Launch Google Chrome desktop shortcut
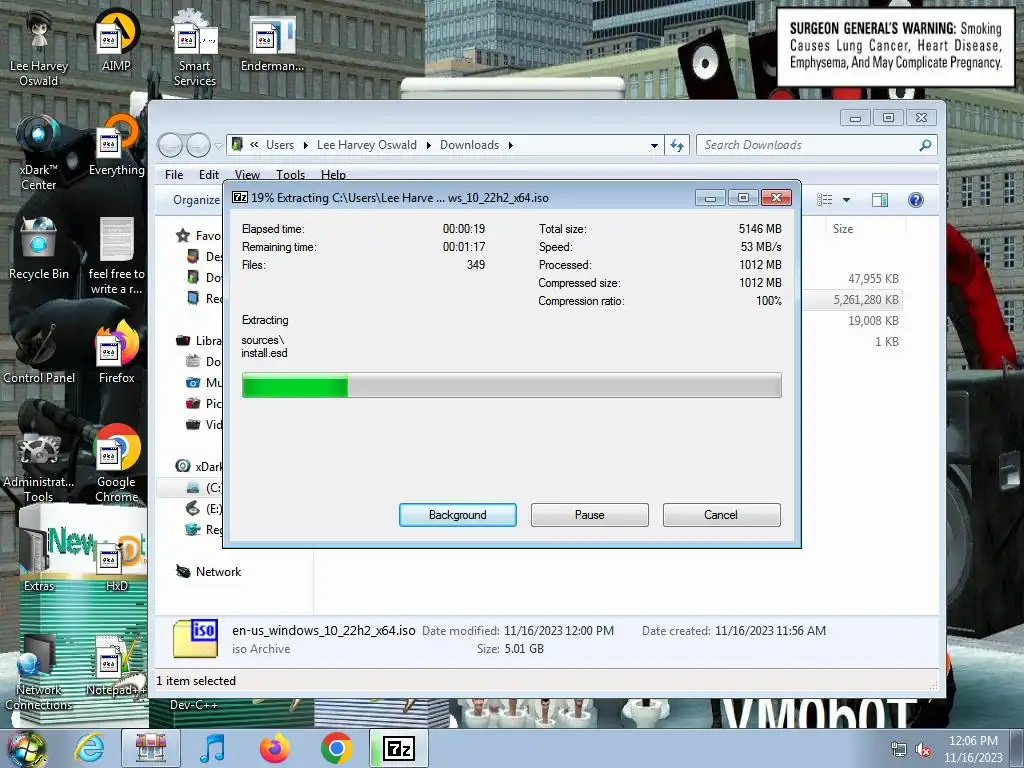Screen dimensions: 1024x768 116,464
